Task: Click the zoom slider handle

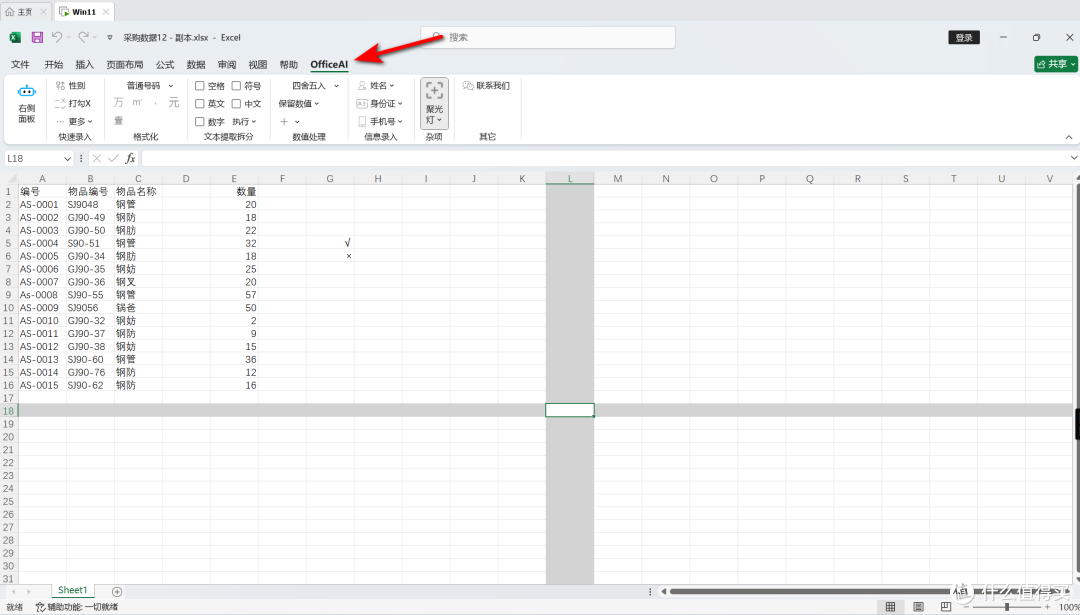Action: click(x=1007, y=607)
